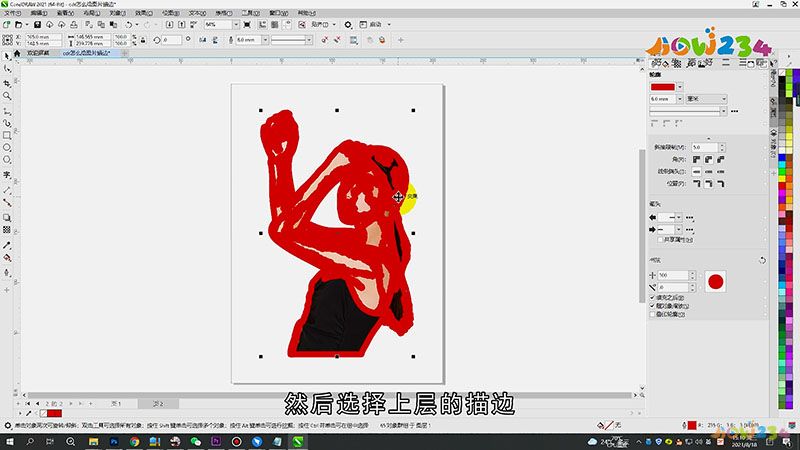Click the New document icon
Image resolution: width=800 pixels, height=450 pixels.
click(x=7, y=24)
